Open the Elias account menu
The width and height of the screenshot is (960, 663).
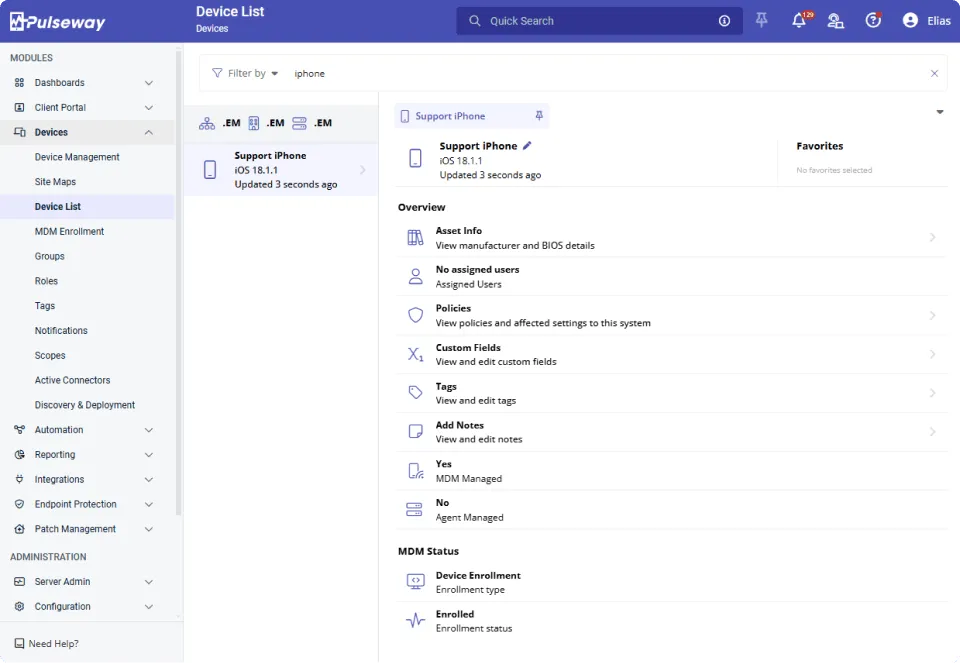926,21
